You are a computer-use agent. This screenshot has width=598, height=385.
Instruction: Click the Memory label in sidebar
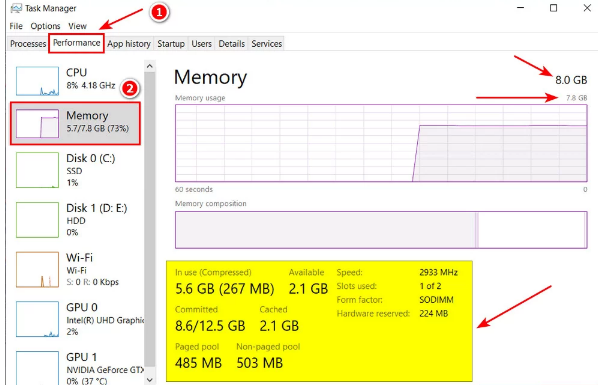point(87,115)
